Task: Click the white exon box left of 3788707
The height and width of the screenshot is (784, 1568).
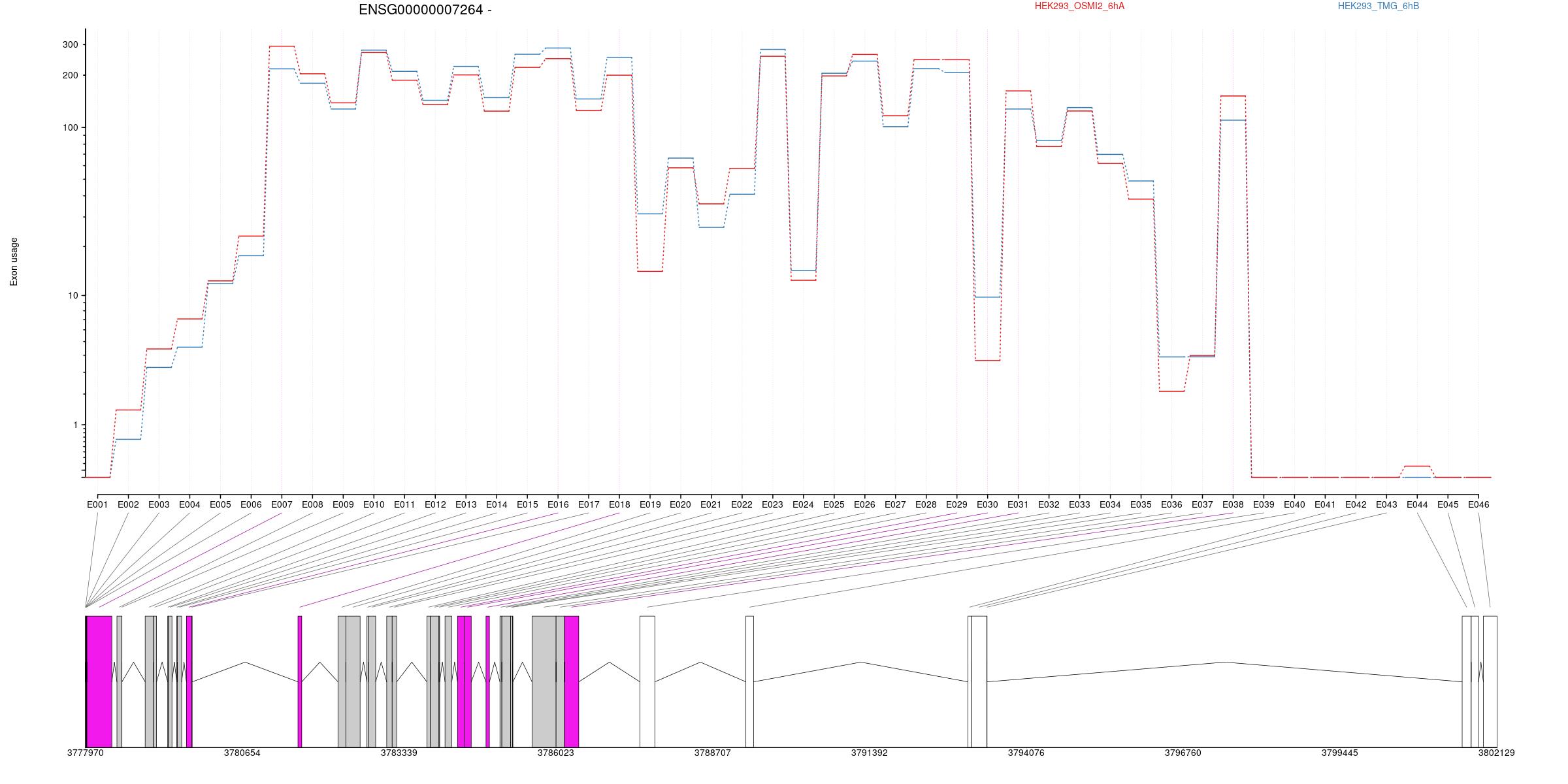Action: (647, 681)
